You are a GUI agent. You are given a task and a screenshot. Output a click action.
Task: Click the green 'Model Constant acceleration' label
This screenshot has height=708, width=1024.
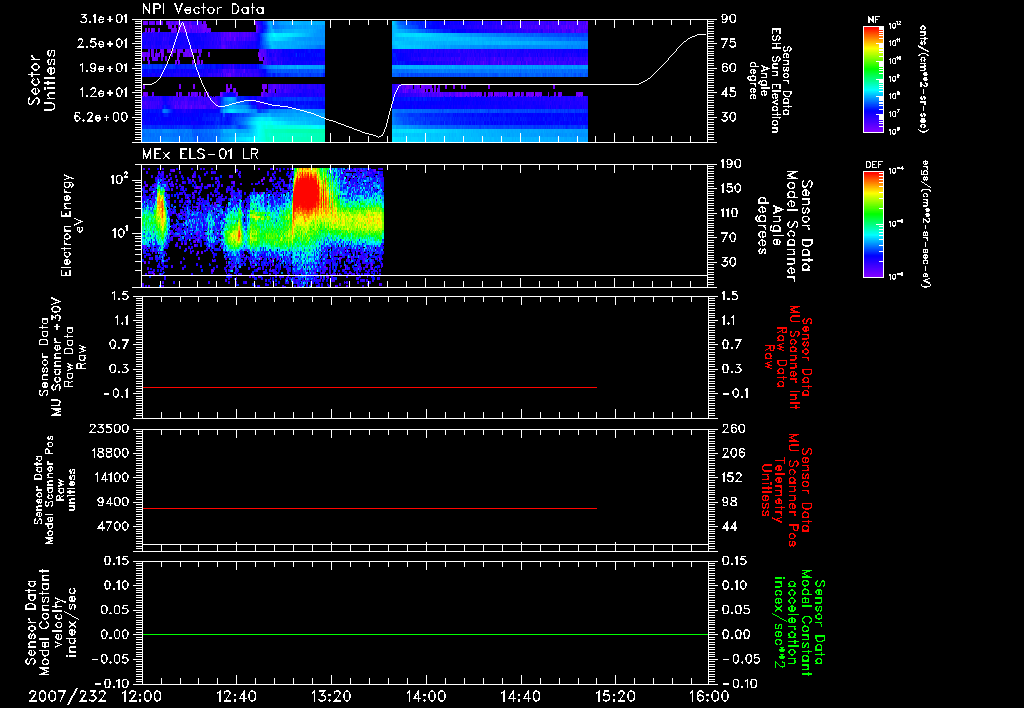click(800, 622)
